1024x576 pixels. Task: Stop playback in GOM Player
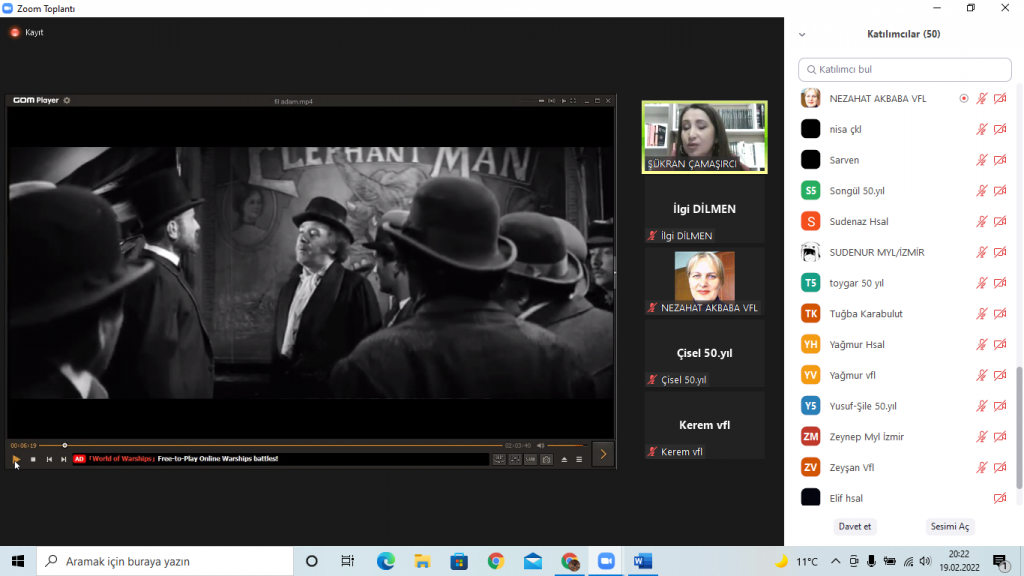pos(33,458)
